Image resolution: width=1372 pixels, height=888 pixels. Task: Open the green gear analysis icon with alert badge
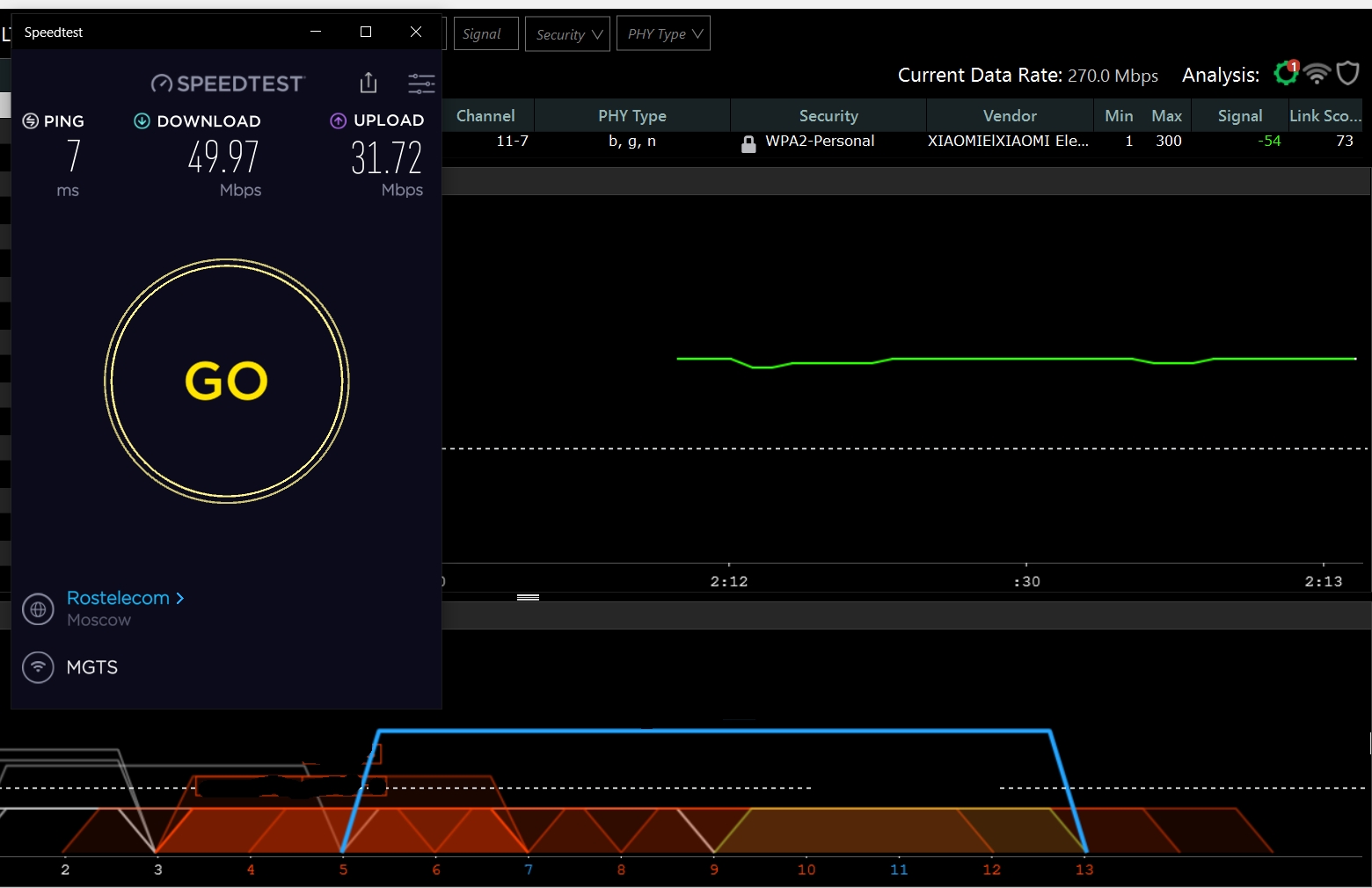click(x=1287, y=73)
